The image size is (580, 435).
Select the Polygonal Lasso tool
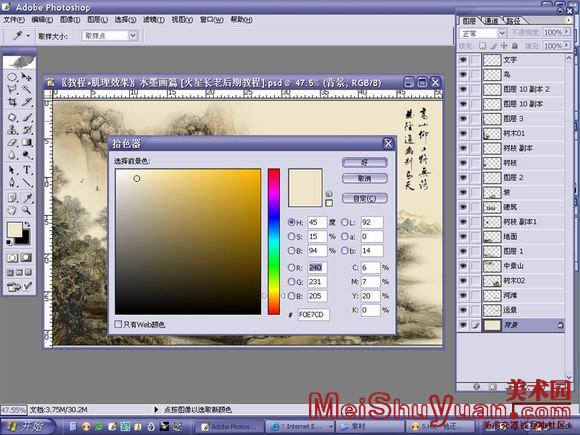12,89
